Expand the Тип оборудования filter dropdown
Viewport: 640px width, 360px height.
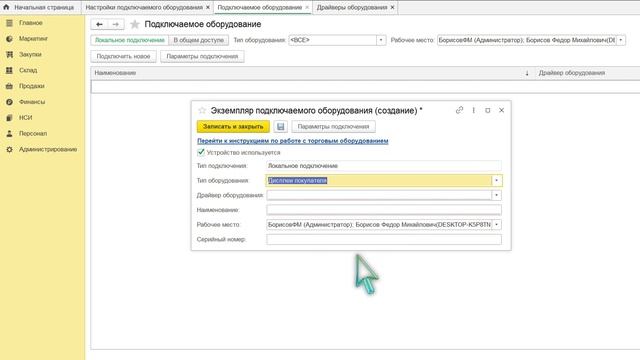click(x=381, y=40)
